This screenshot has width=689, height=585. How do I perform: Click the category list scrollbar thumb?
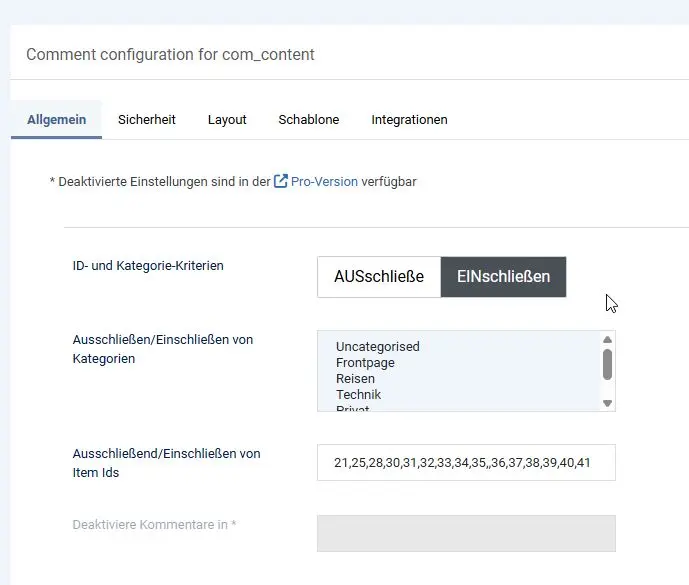point(606,364)
